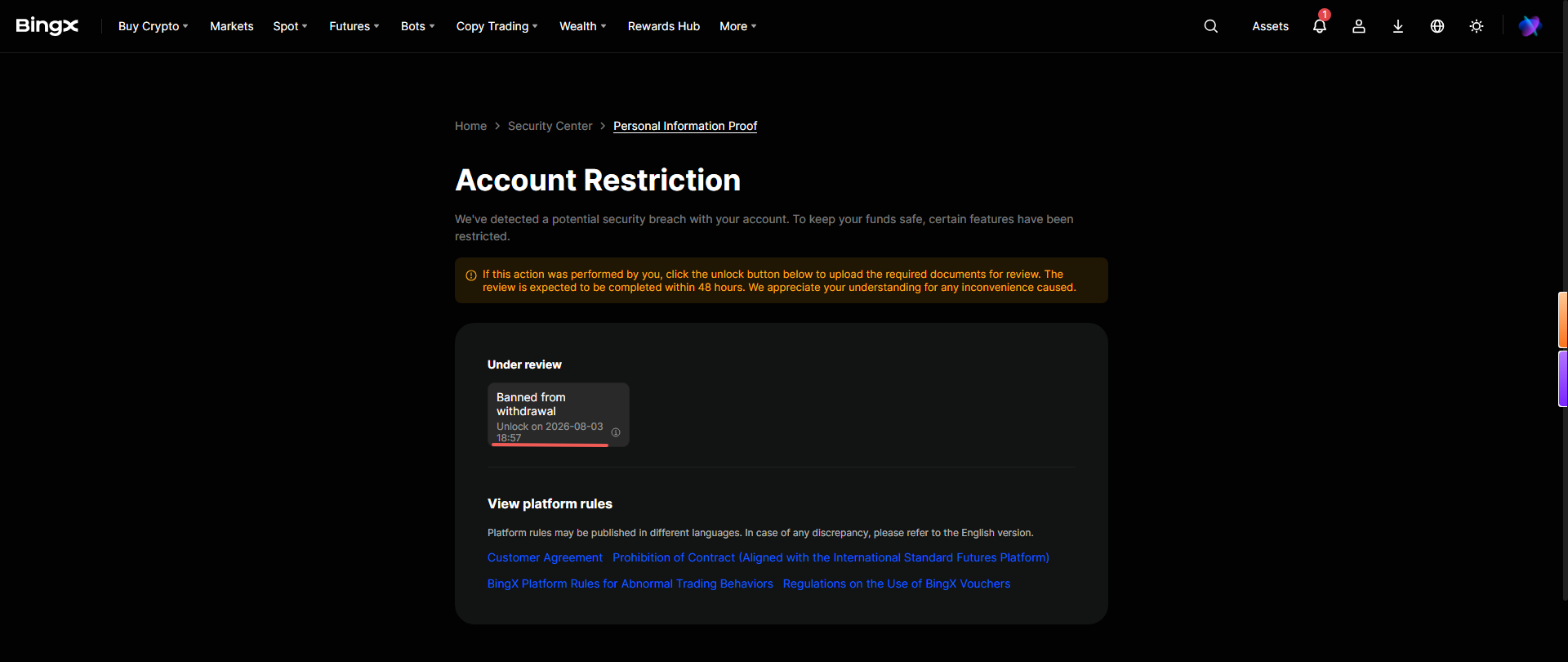Click the Unlock on 2026-08-03 18:57 text

[x=550, y=432]
